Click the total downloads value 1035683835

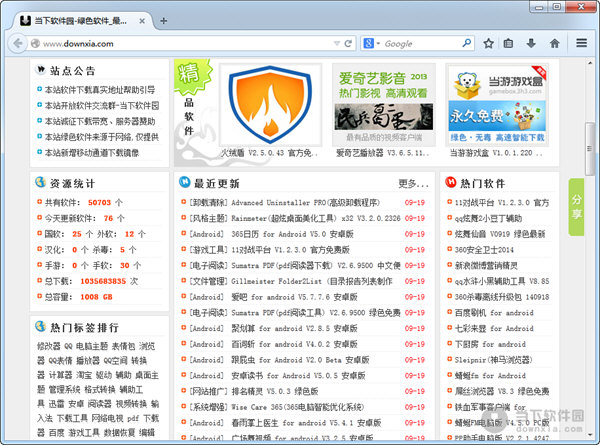(x=103, y=281)
